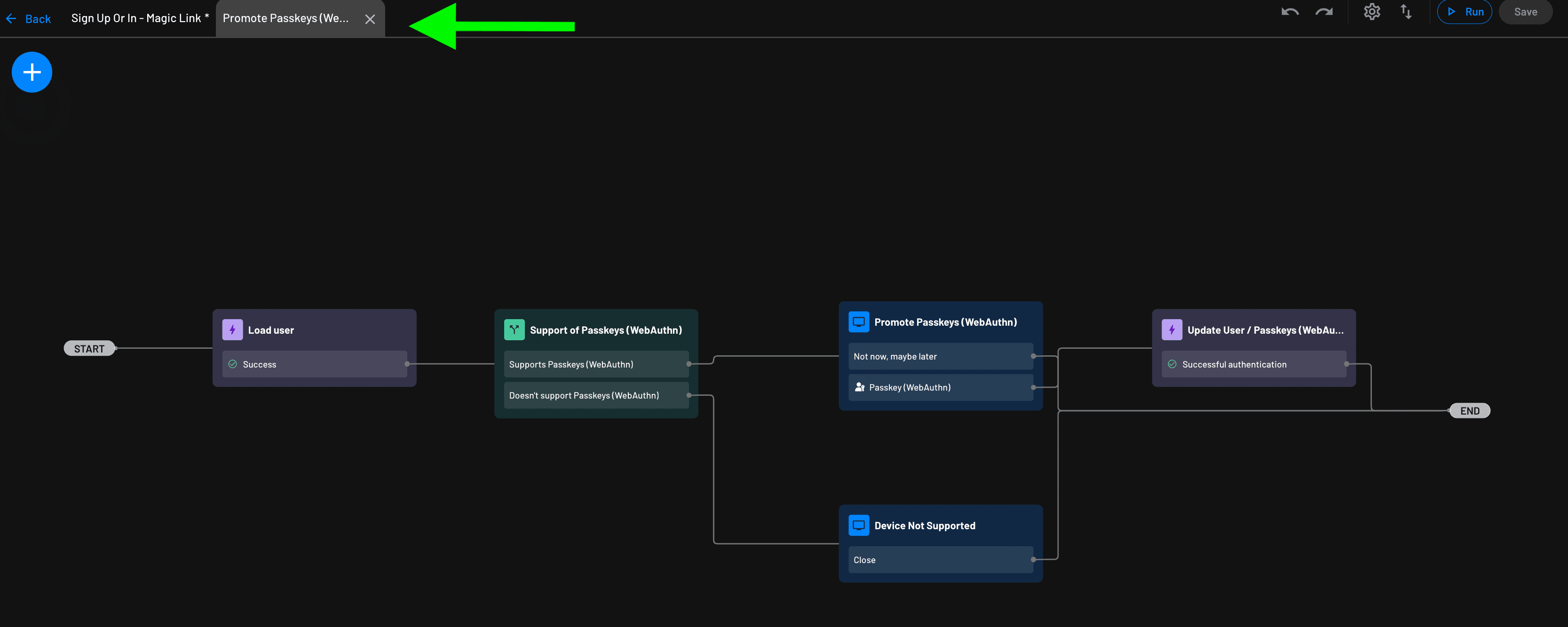Open flow settings gear icon
This screenshot has height=627, width=1568.
1371,12
